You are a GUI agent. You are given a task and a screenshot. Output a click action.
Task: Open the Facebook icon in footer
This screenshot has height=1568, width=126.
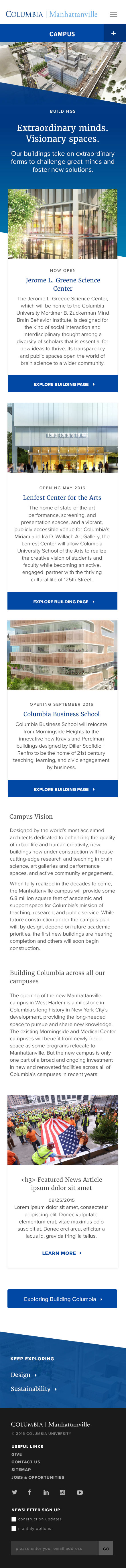click(x=29, y=1492)
